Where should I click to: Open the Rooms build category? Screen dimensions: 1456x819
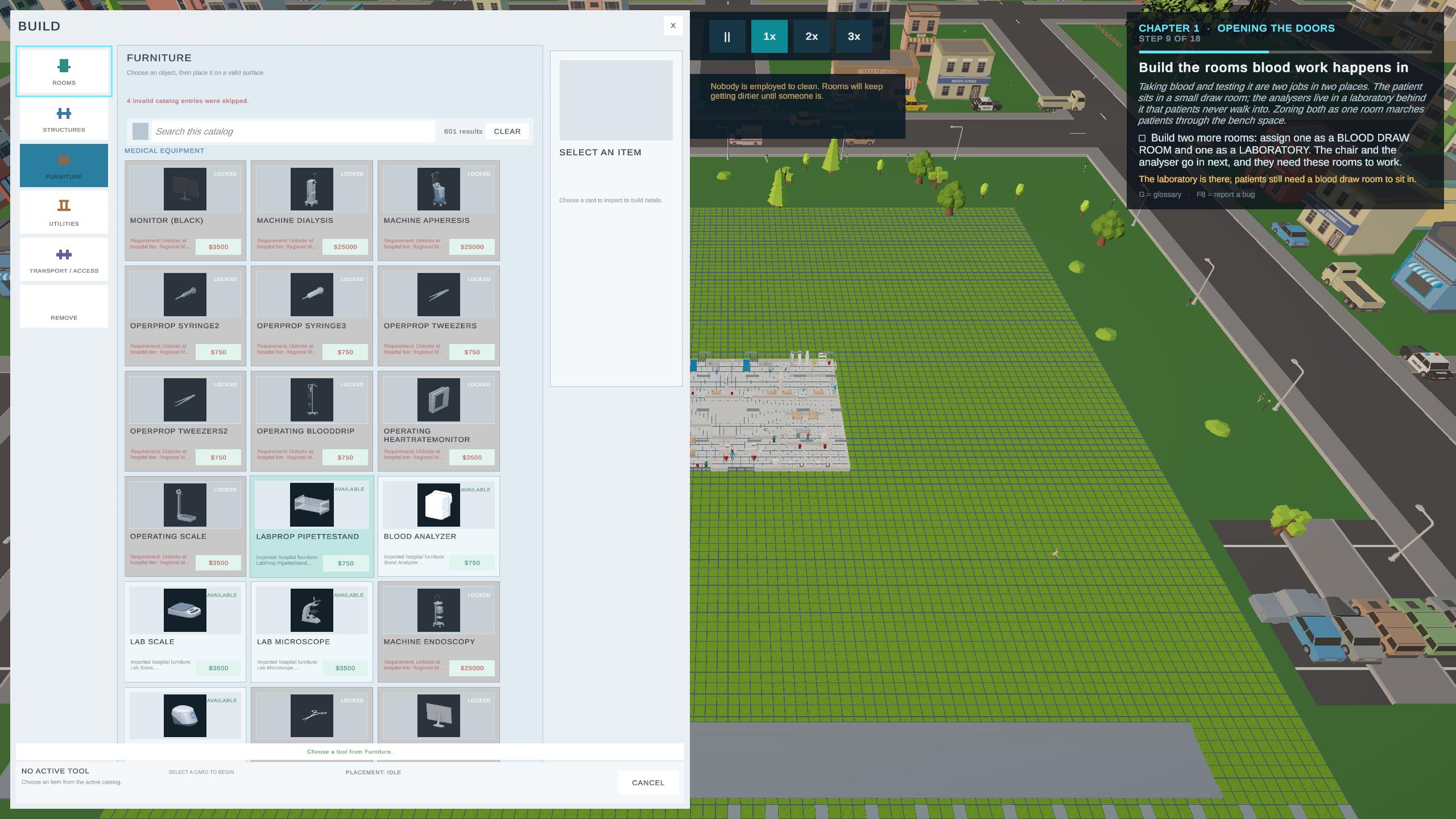pos(64,71)
